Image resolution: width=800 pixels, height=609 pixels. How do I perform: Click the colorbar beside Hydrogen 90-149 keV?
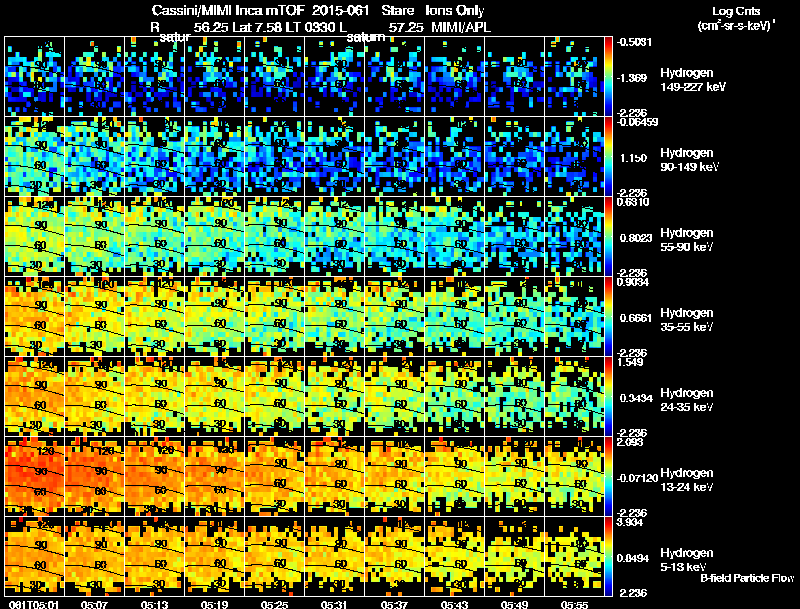pos(608,157)
